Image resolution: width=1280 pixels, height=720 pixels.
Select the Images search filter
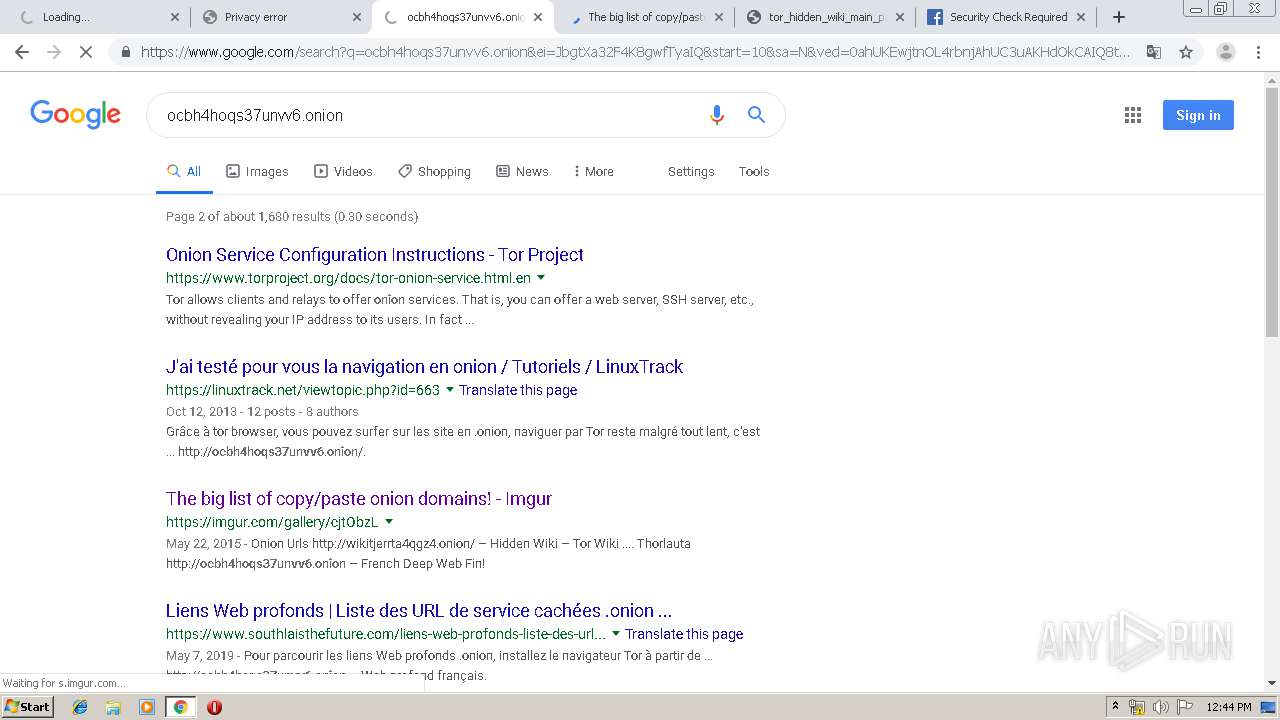click(257, 171)
